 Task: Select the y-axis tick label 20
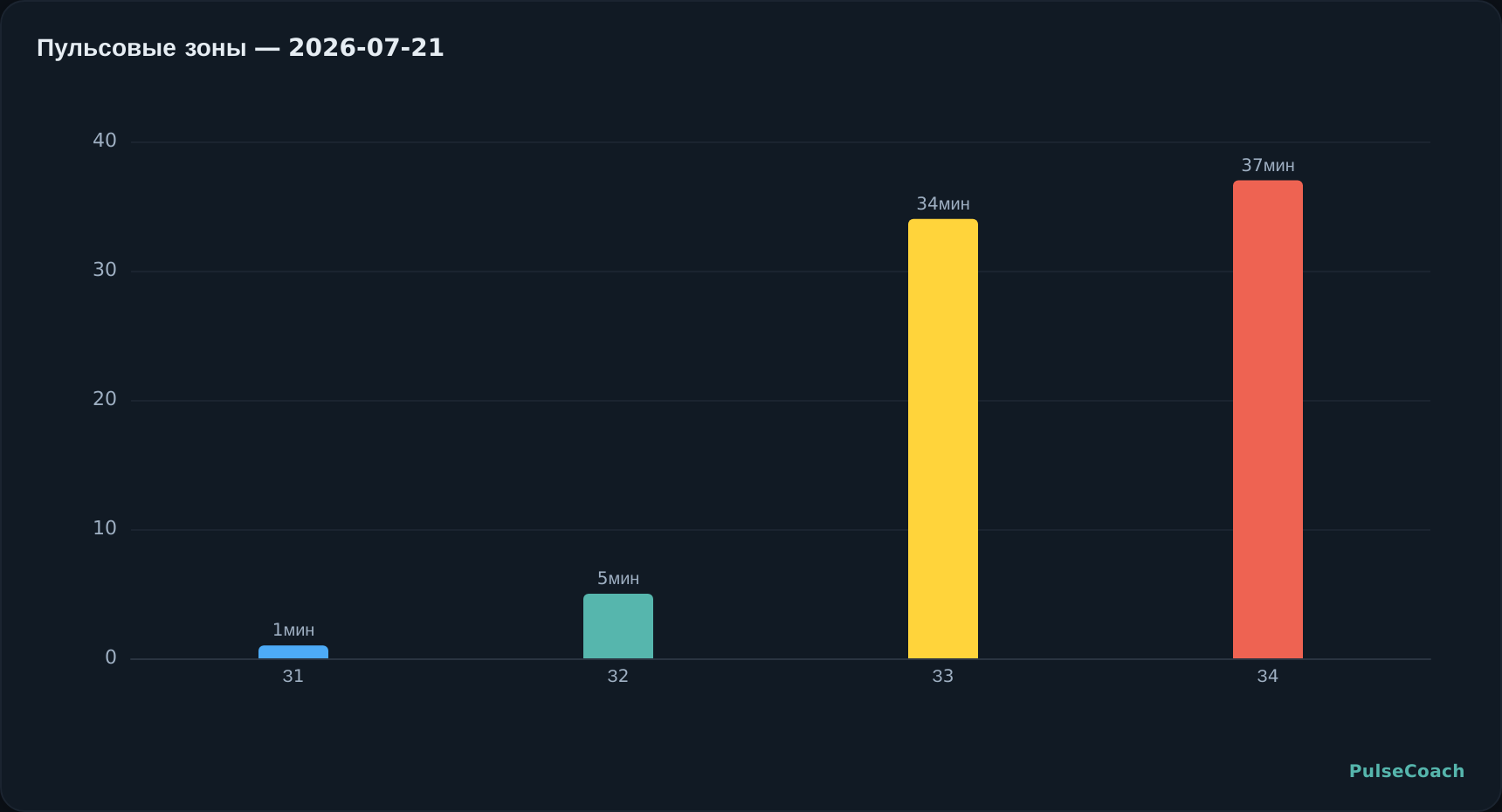click(x=105, y=399)
